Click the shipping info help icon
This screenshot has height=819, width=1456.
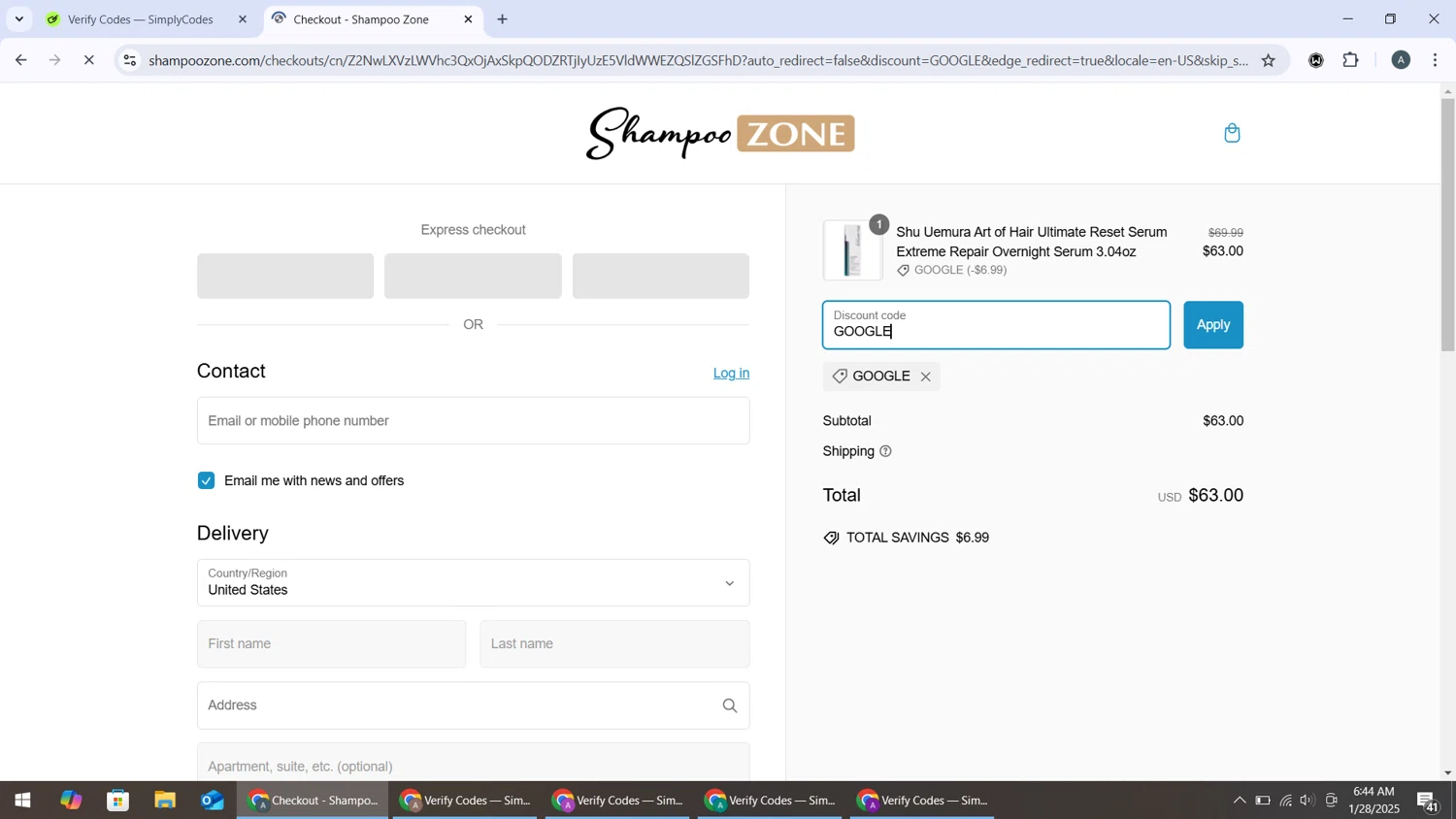[885, 451]
